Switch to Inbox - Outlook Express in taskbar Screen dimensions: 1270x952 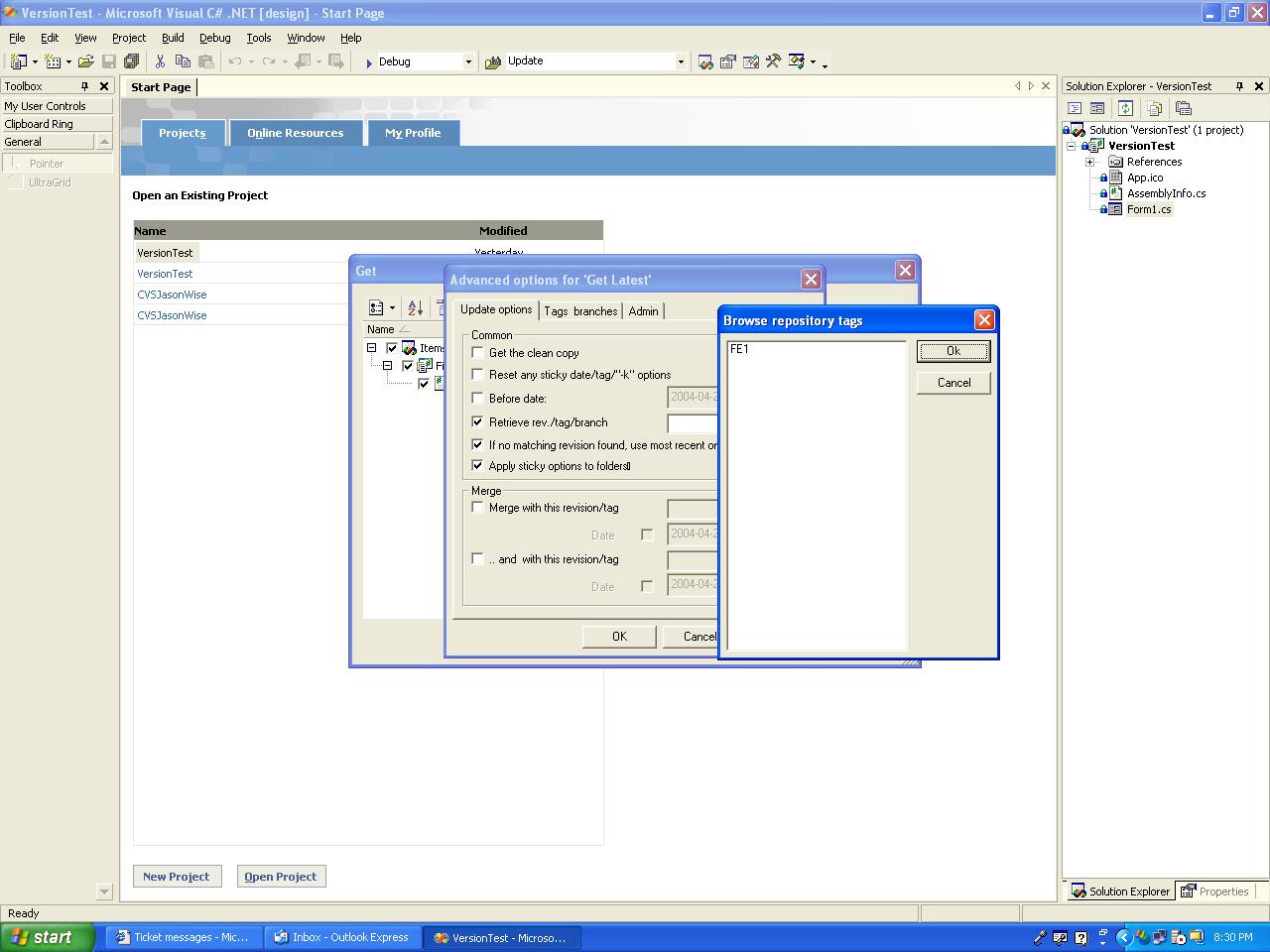point(342,937)
